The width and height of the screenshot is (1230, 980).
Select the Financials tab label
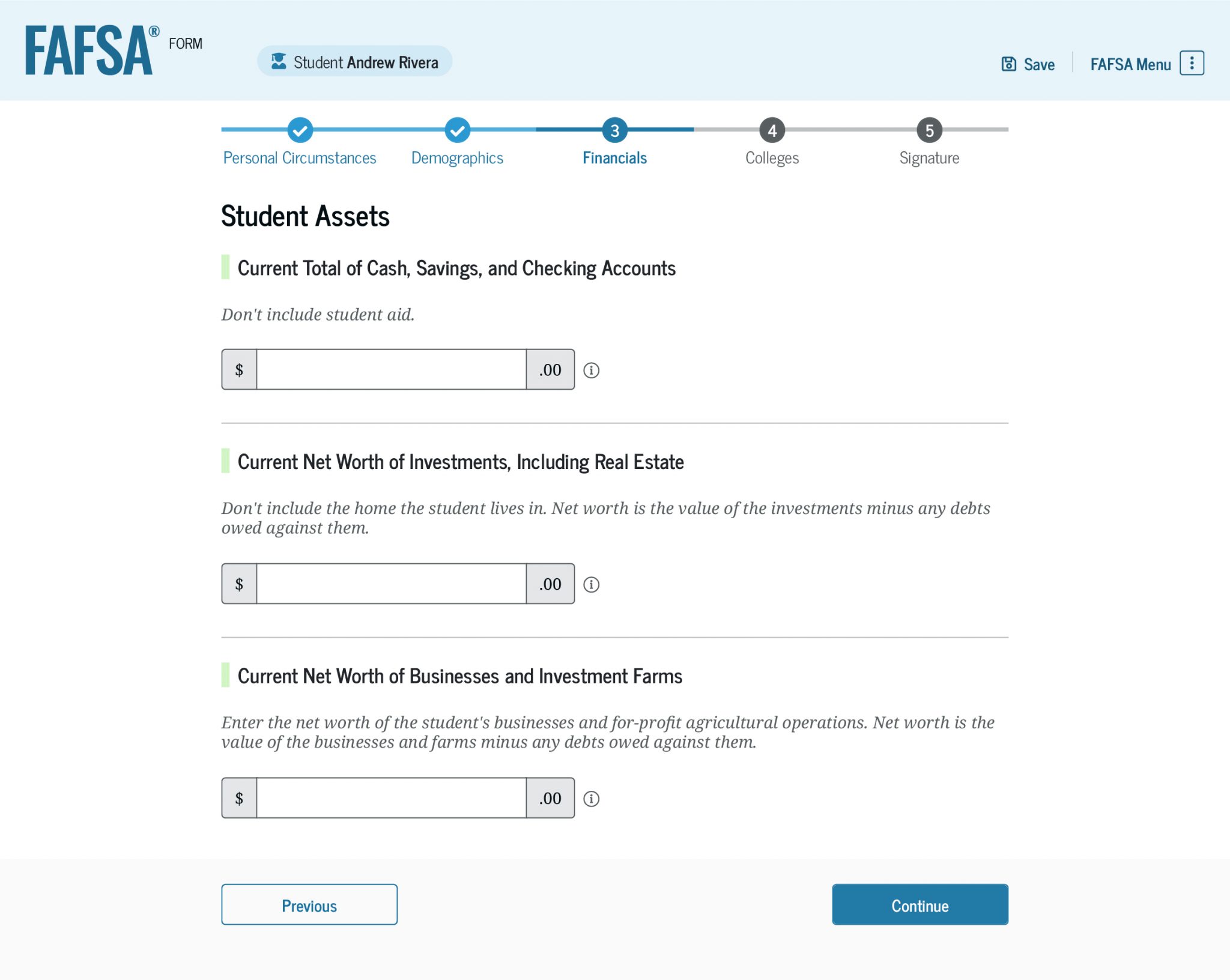[614, 158]
